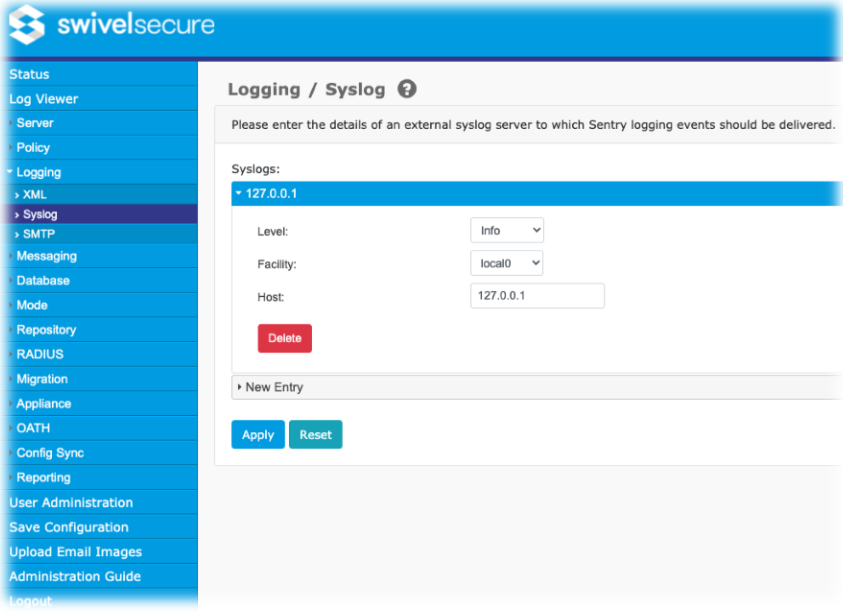Collapse the 127.0.0.1 syslog entry
The image size is (843, 616).
click(x=270, y=194)
